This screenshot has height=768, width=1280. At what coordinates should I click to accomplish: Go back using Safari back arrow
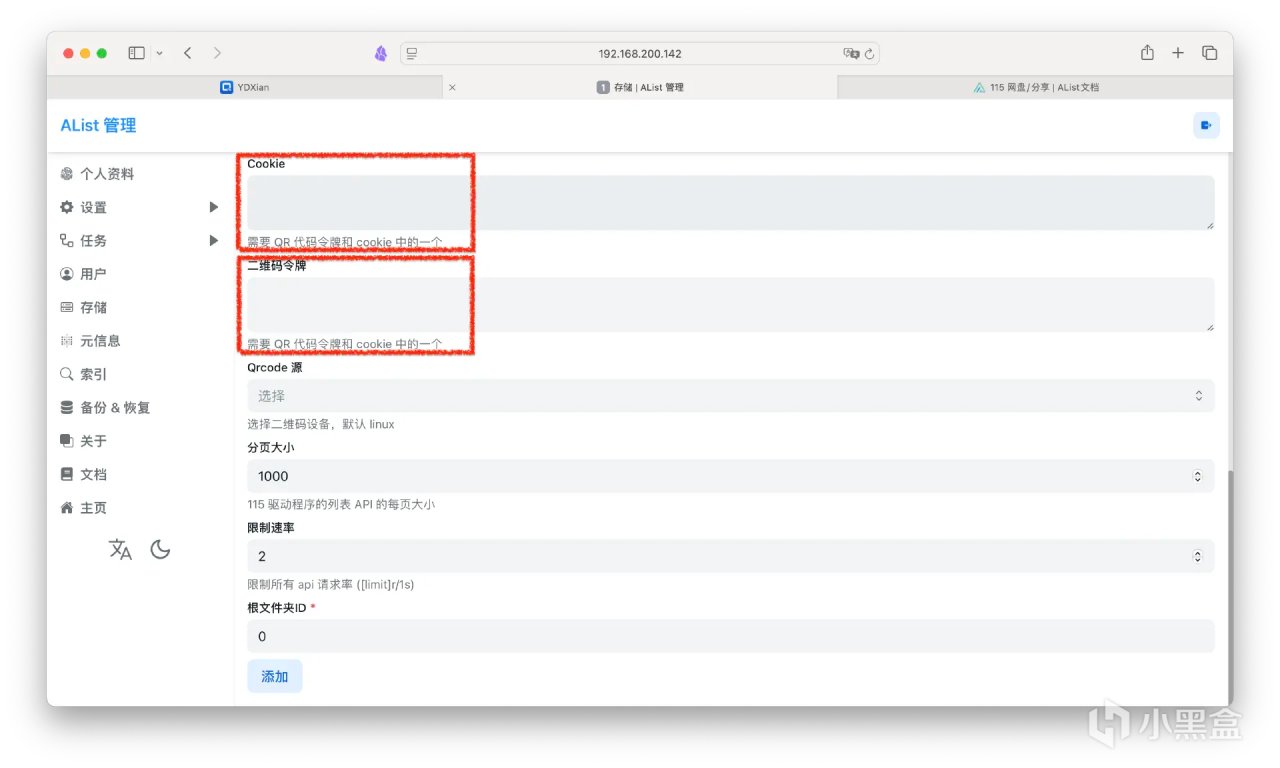coord(187,53)
